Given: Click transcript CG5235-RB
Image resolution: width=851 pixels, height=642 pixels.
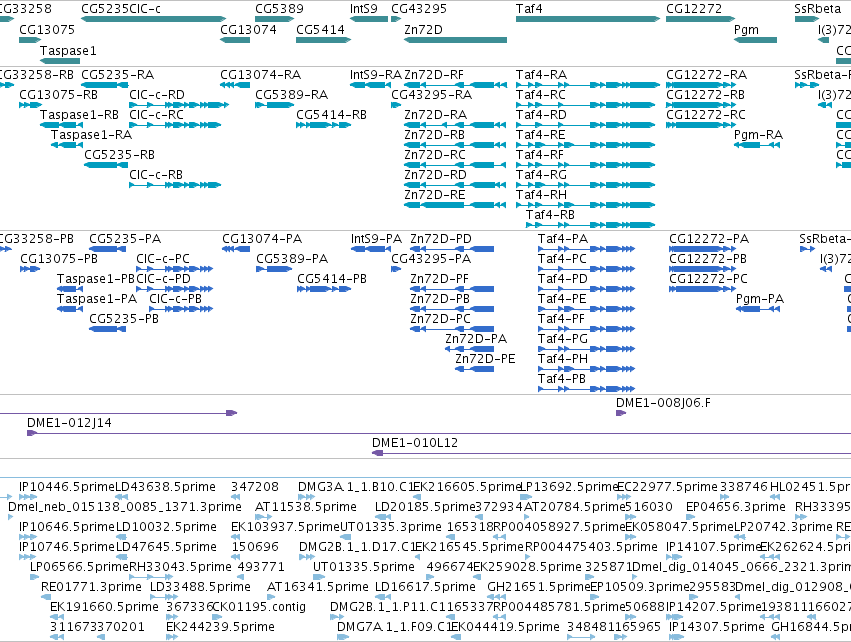Looking at the screenshot, I should pos(106,165).
